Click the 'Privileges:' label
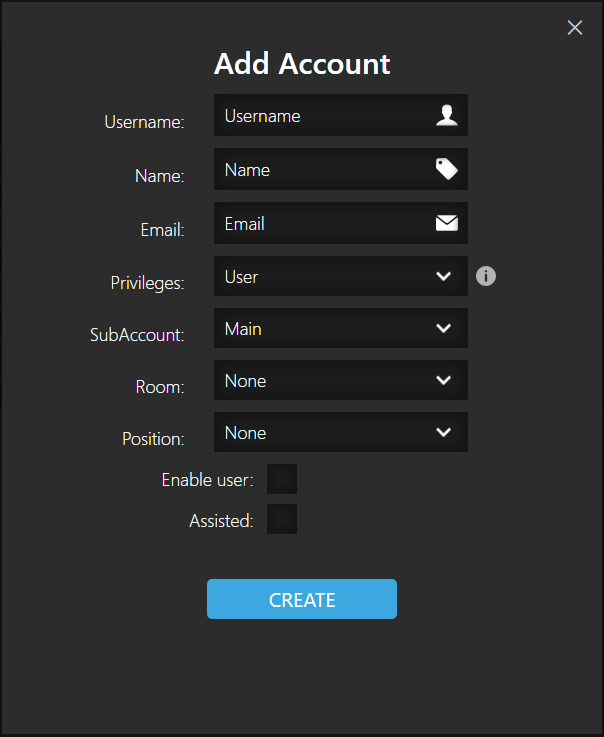The height and width of the screenshot is (737, 604). (x=147, y=283)
